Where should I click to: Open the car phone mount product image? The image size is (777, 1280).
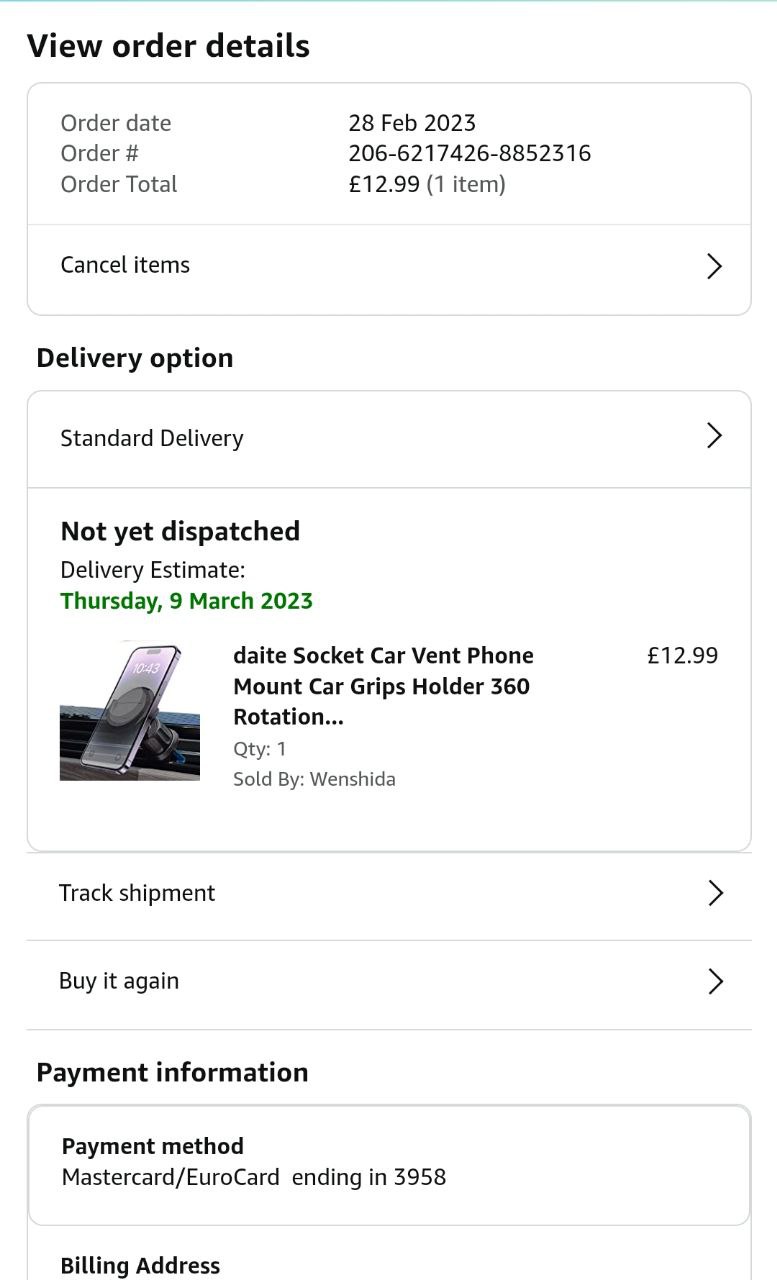[x=130, y=712]
